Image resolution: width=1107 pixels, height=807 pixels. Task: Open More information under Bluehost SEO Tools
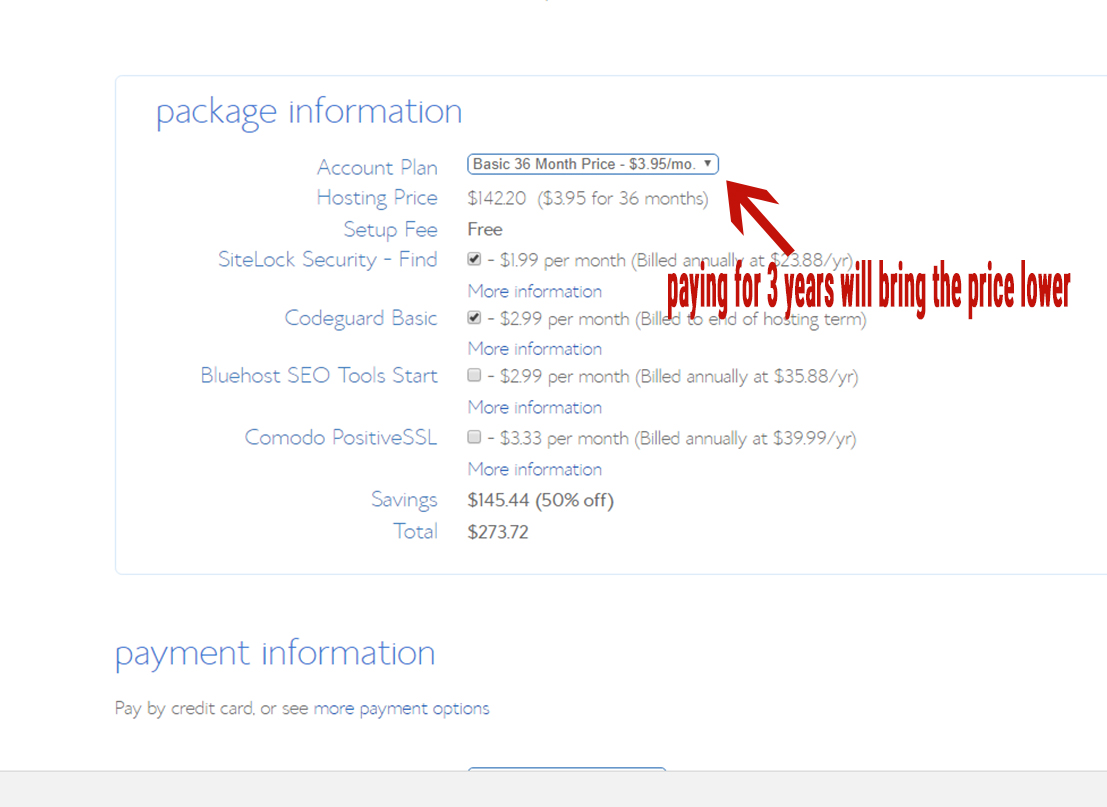(x=534, y=407)
